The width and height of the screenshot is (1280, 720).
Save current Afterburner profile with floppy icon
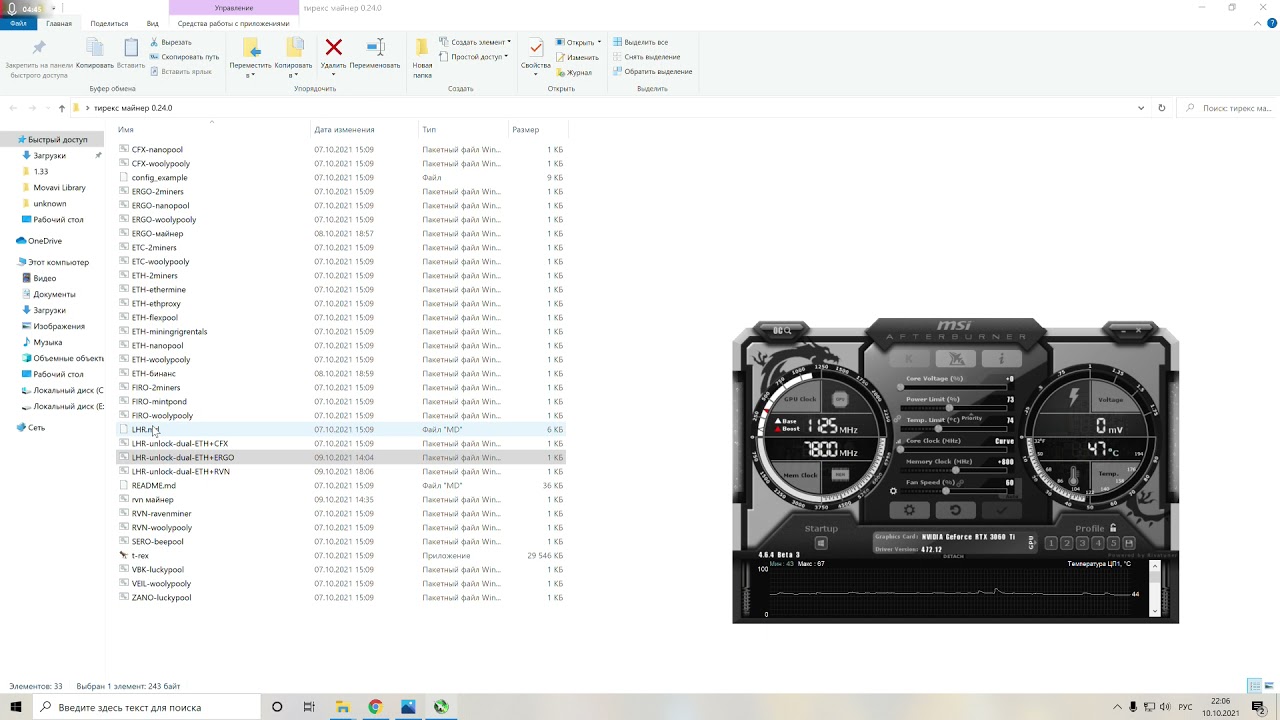[1129, 543]
